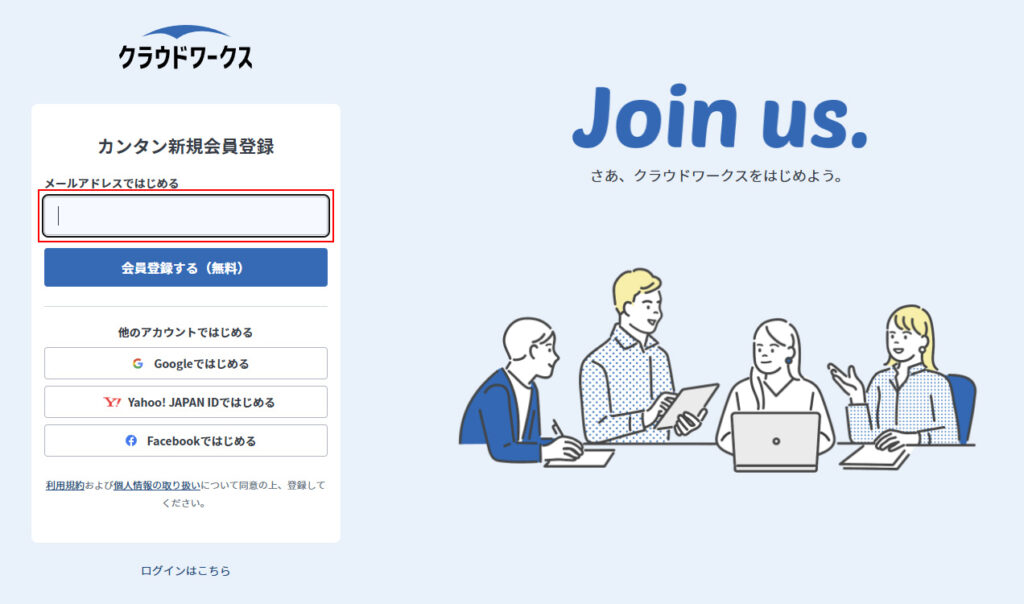Click the 他のアカウントではじめる section label
Viewport: 1024px width, 604px height.
point(185,332)
